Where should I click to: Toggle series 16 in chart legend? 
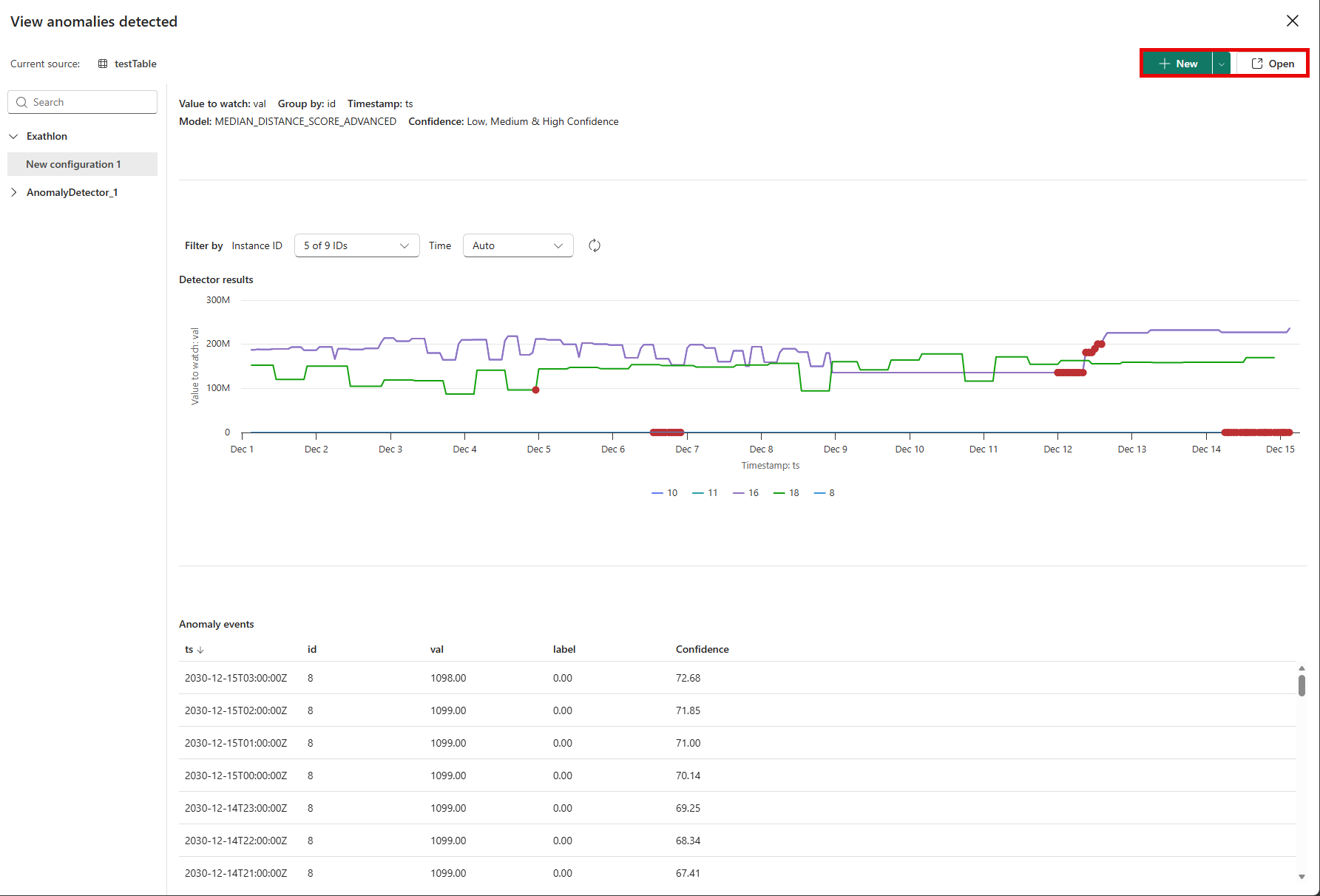745,493
